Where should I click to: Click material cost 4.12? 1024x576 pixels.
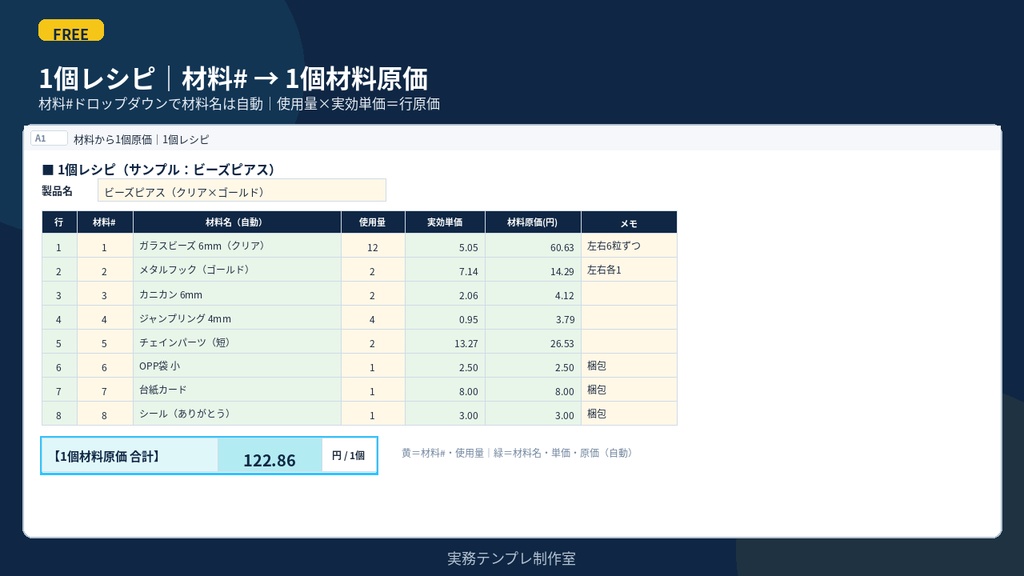click(x=533, y=295)
